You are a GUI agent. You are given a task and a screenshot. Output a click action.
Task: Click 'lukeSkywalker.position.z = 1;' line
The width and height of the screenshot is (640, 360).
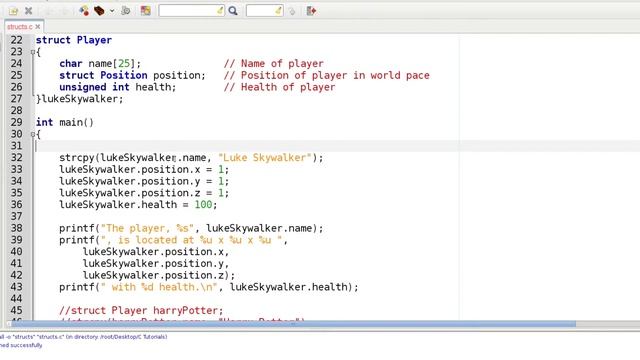(144, 193)
